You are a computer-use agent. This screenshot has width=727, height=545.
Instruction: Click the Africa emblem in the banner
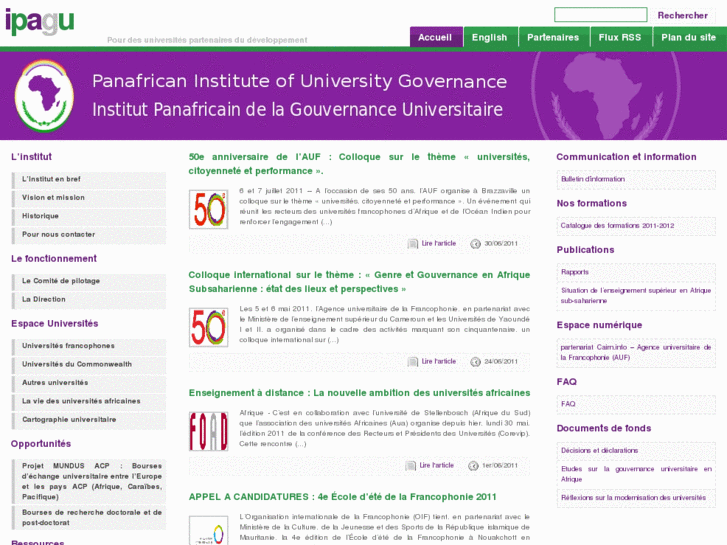pos(45,96)
